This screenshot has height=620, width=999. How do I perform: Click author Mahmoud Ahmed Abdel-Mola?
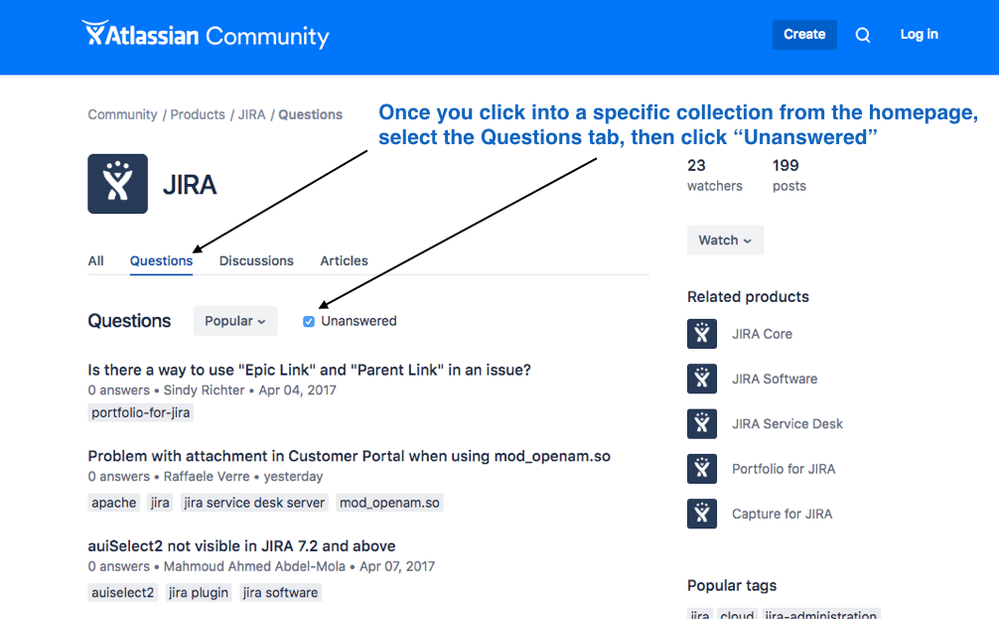(x=254, y=566)
